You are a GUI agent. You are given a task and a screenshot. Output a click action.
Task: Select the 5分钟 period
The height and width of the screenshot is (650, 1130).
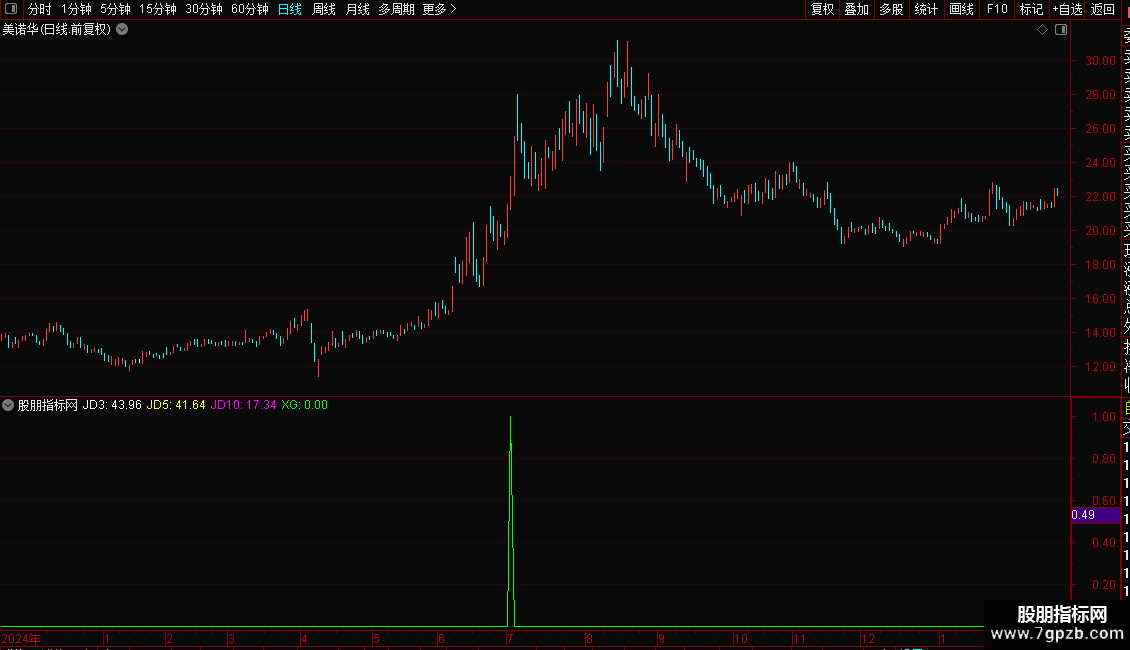pos(115,9)
